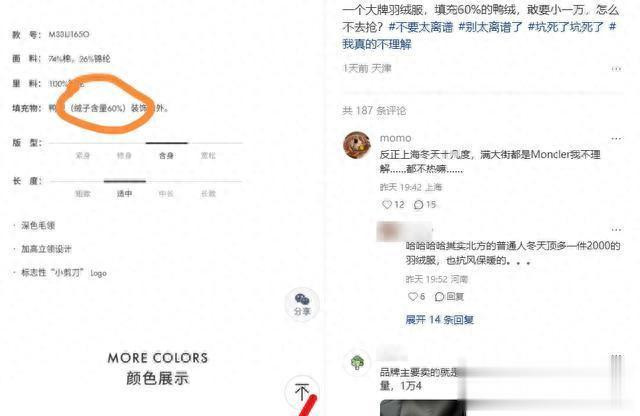The width and height of the screenshot is (640, 416).
Task: Open the broccoli avatar of third commenter
Action: (357, 362)
